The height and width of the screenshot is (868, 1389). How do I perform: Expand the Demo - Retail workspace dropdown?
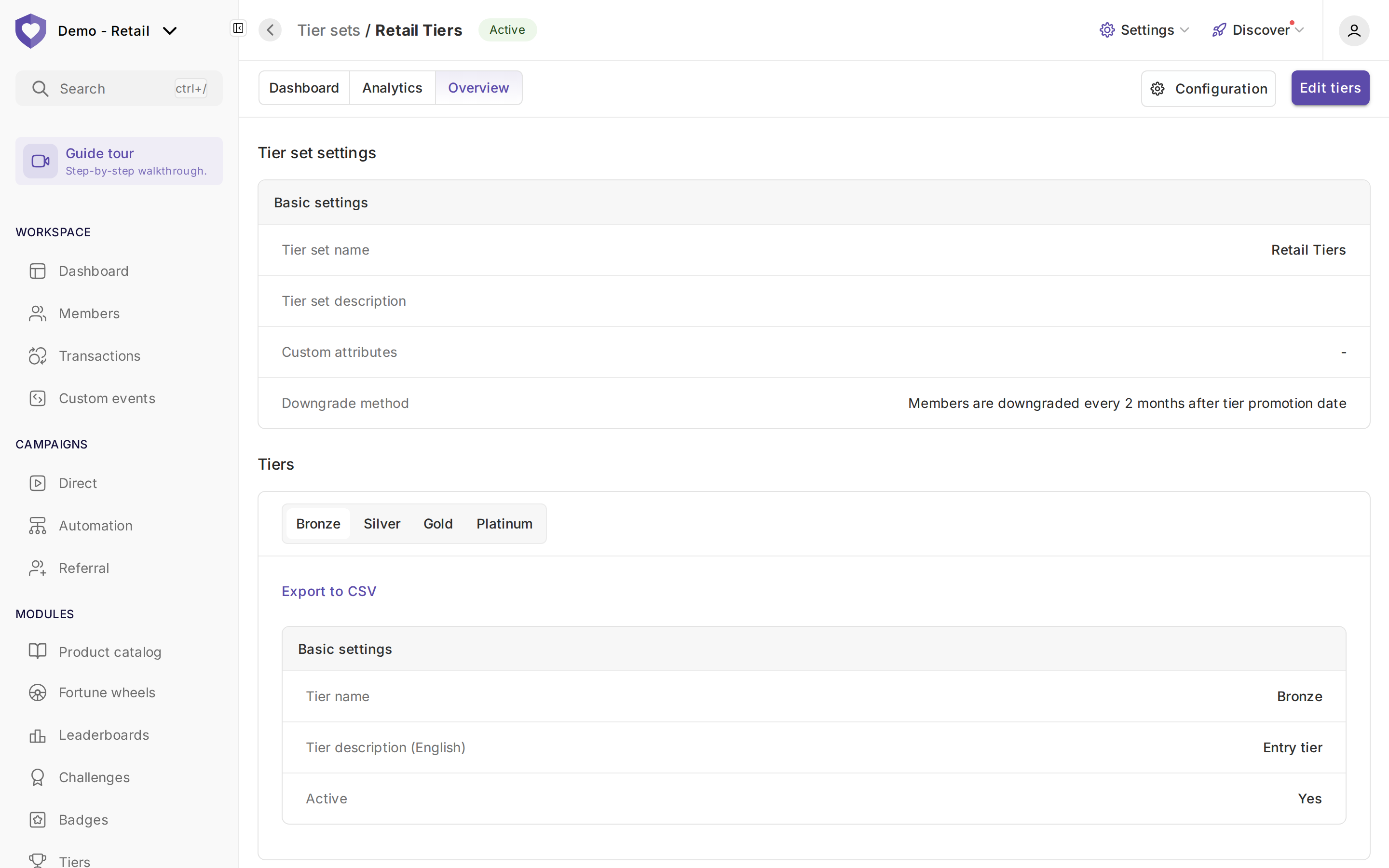point(170,31)
